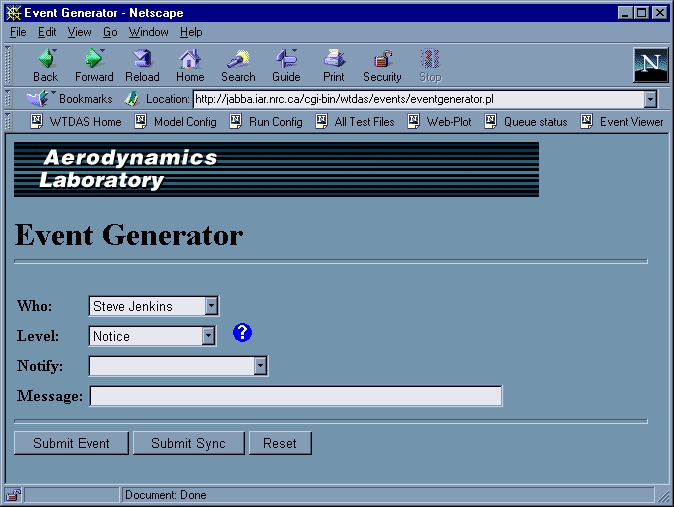Open the Edit menu
Image resolution: width=674 pixels, height=507 pixels.
[47, 32]
